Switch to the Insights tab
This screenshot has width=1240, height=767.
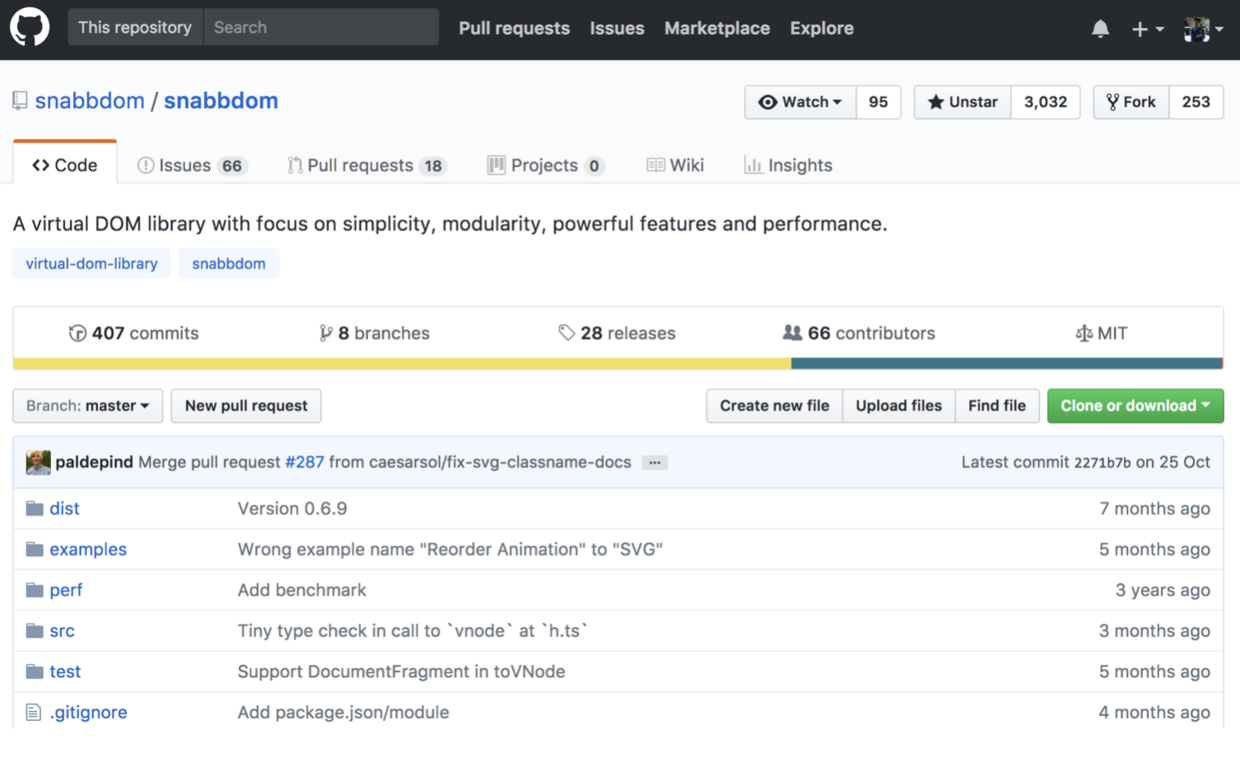coord(788,165)
